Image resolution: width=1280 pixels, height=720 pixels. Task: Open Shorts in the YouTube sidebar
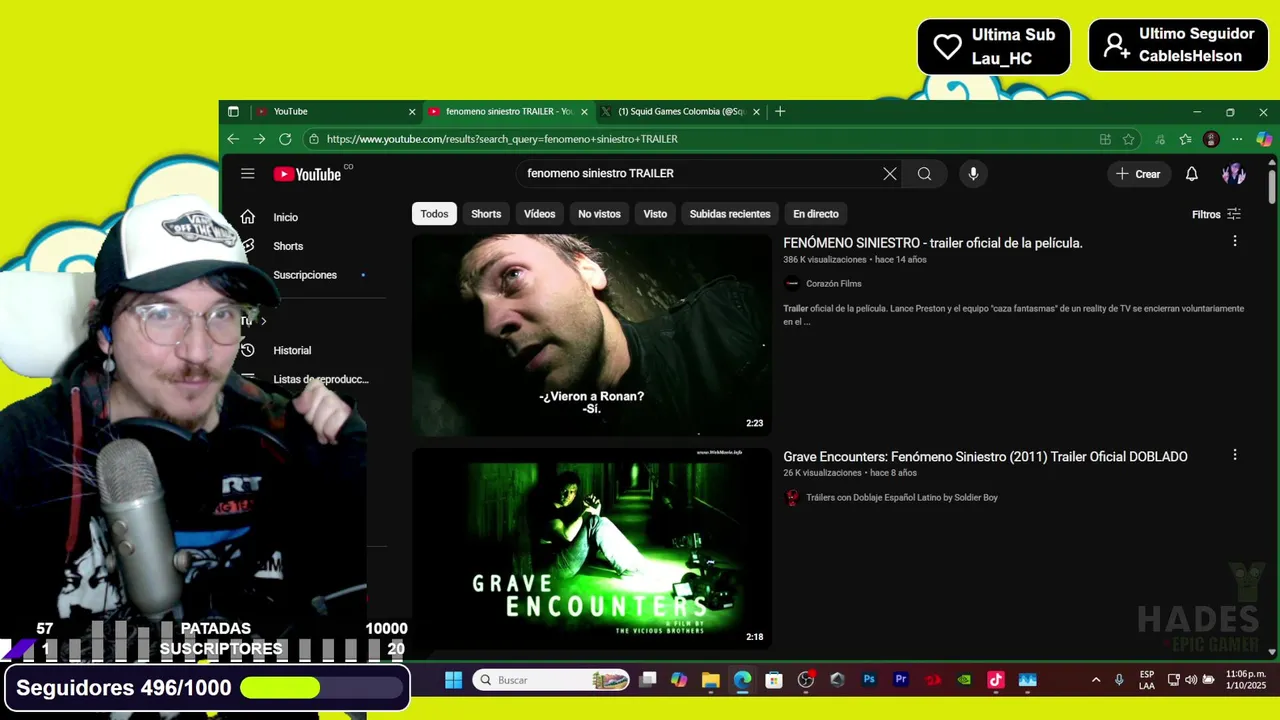tap(288, 246)
